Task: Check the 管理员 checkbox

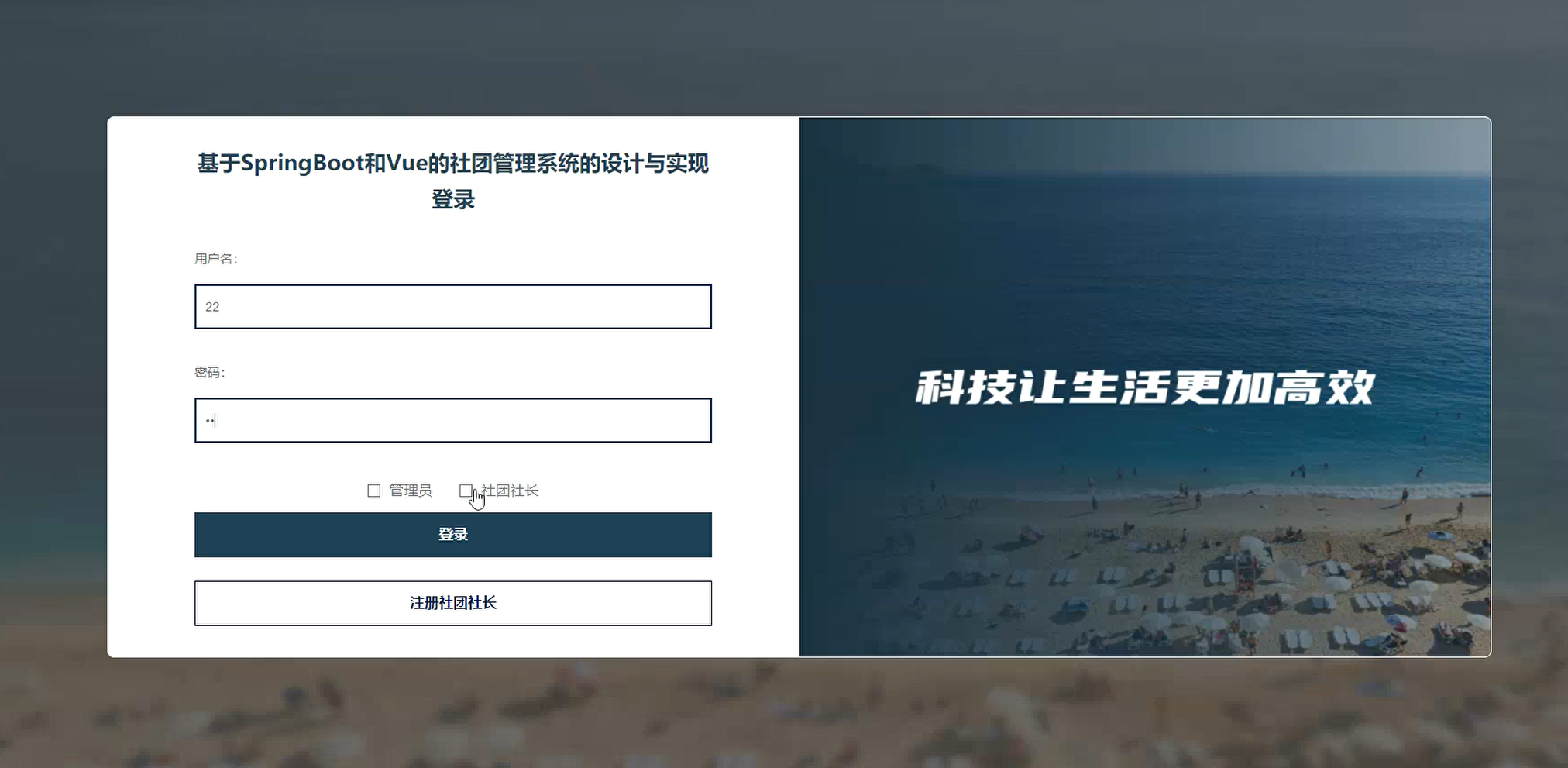Action: click(373, 491)
